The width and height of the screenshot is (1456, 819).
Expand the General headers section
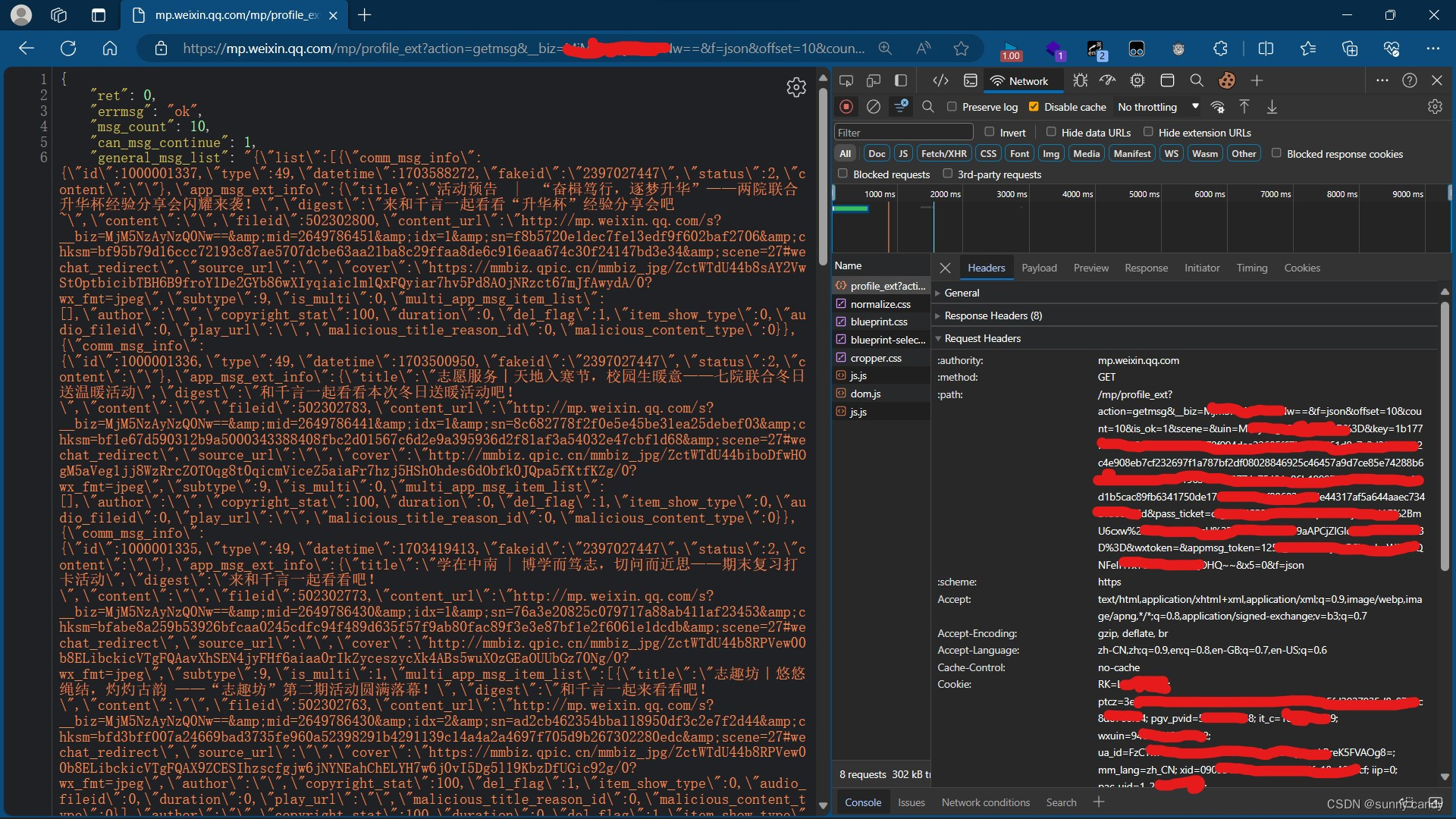pos(962,293)
